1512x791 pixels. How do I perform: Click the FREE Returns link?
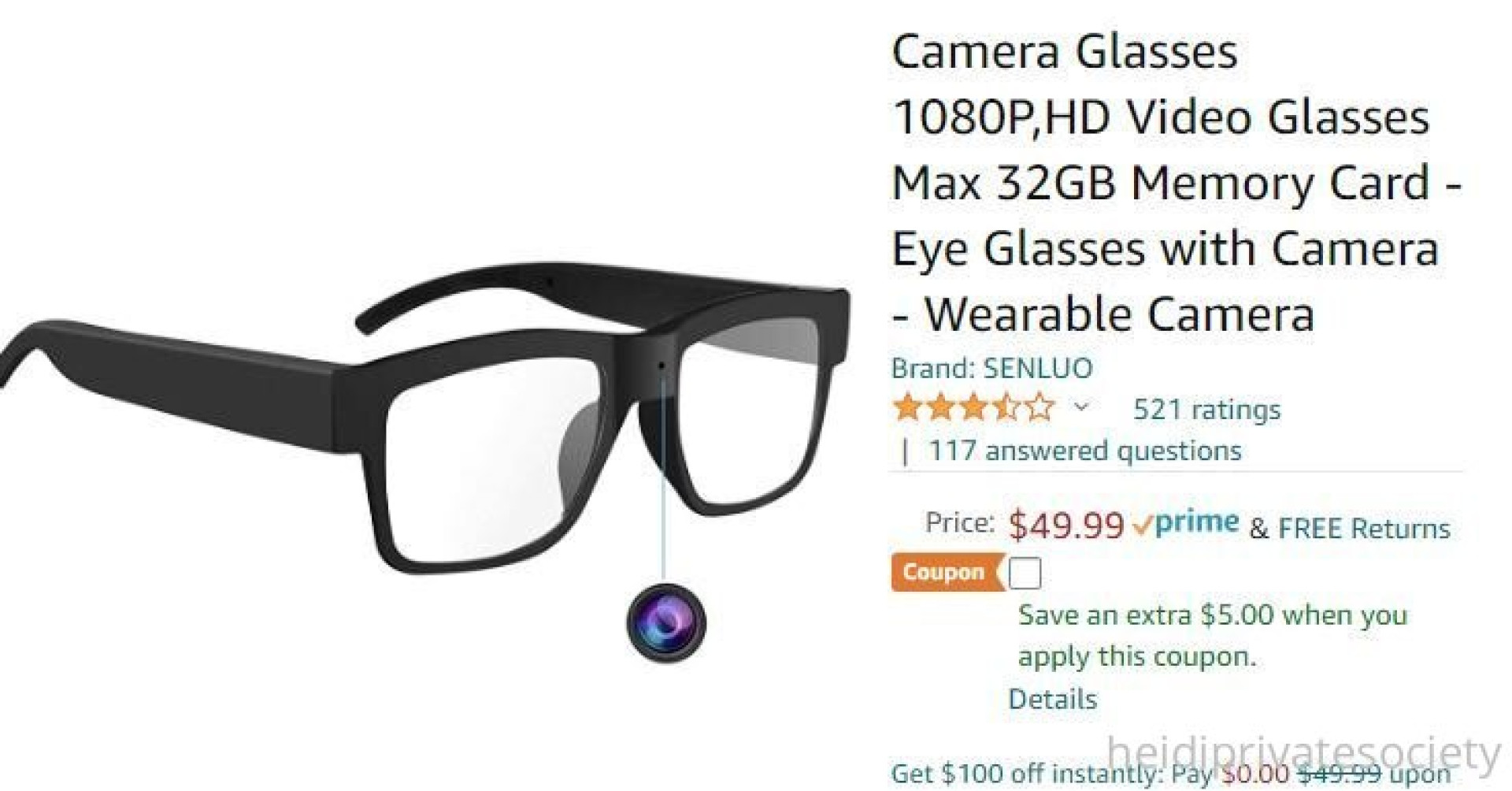1364,528
